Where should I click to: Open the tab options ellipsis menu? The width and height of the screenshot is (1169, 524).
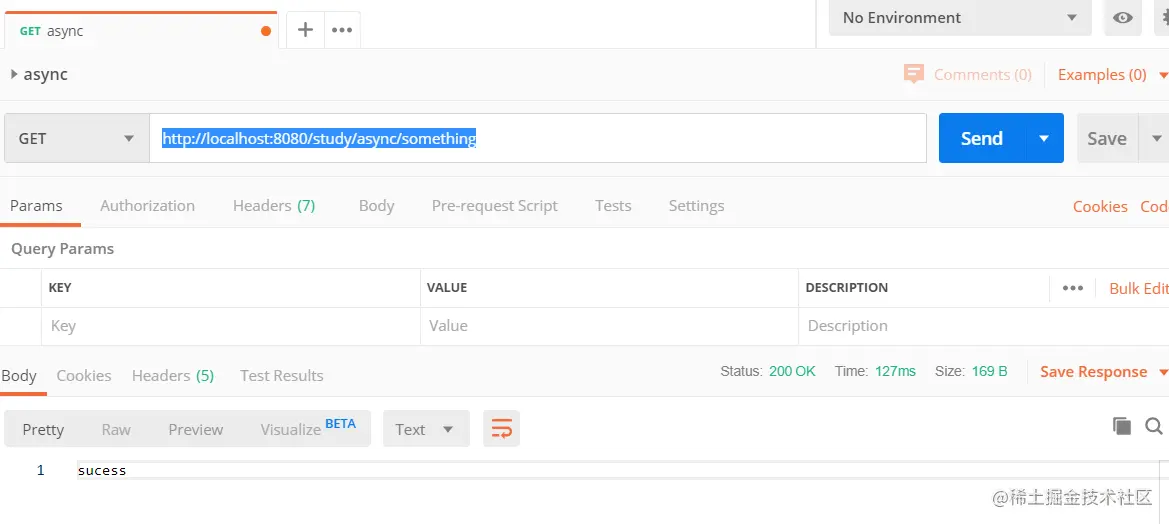(x=341, y=30)
